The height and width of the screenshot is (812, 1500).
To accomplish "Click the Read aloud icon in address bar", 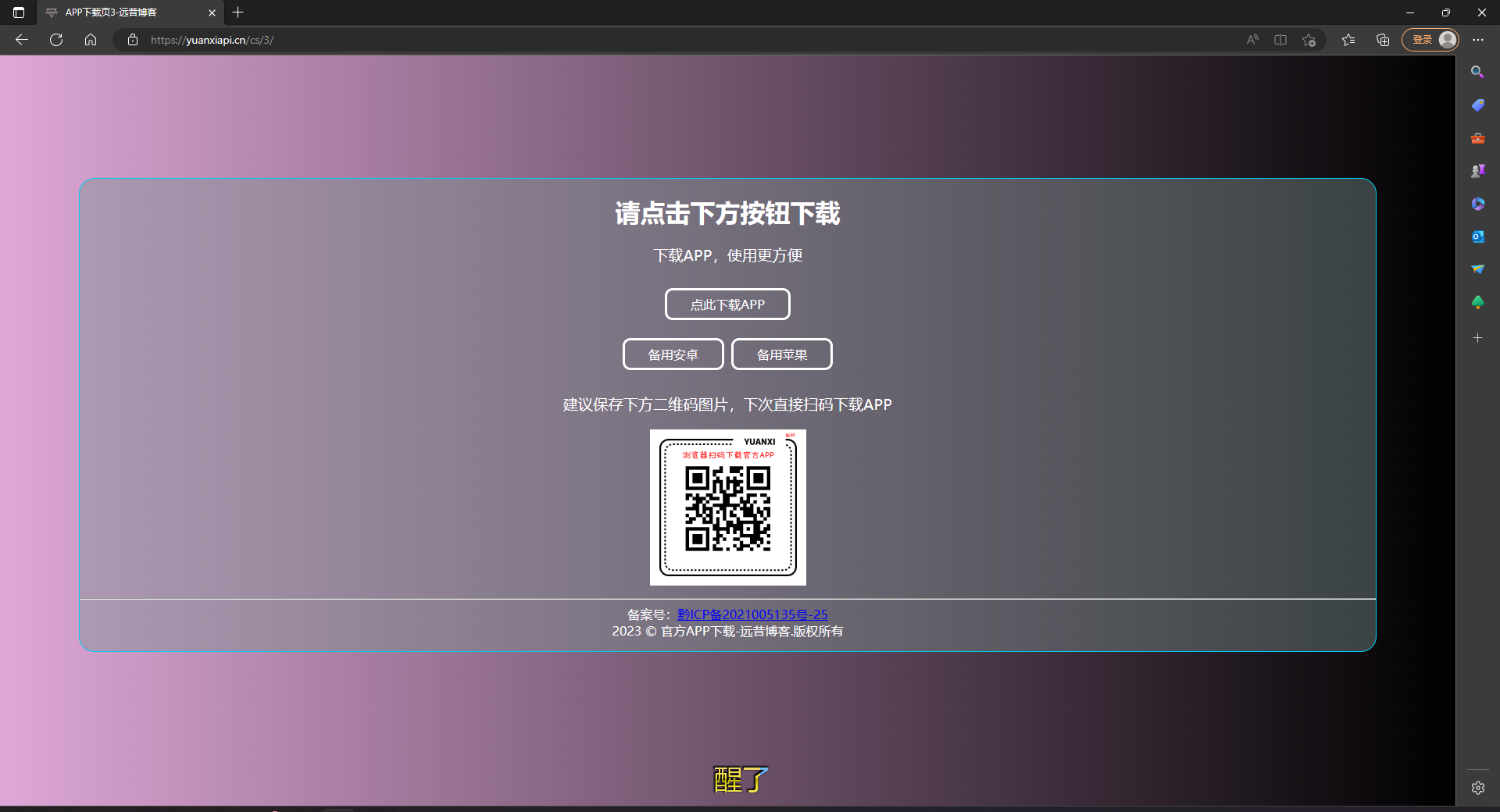I will [x=1252, y=40].
